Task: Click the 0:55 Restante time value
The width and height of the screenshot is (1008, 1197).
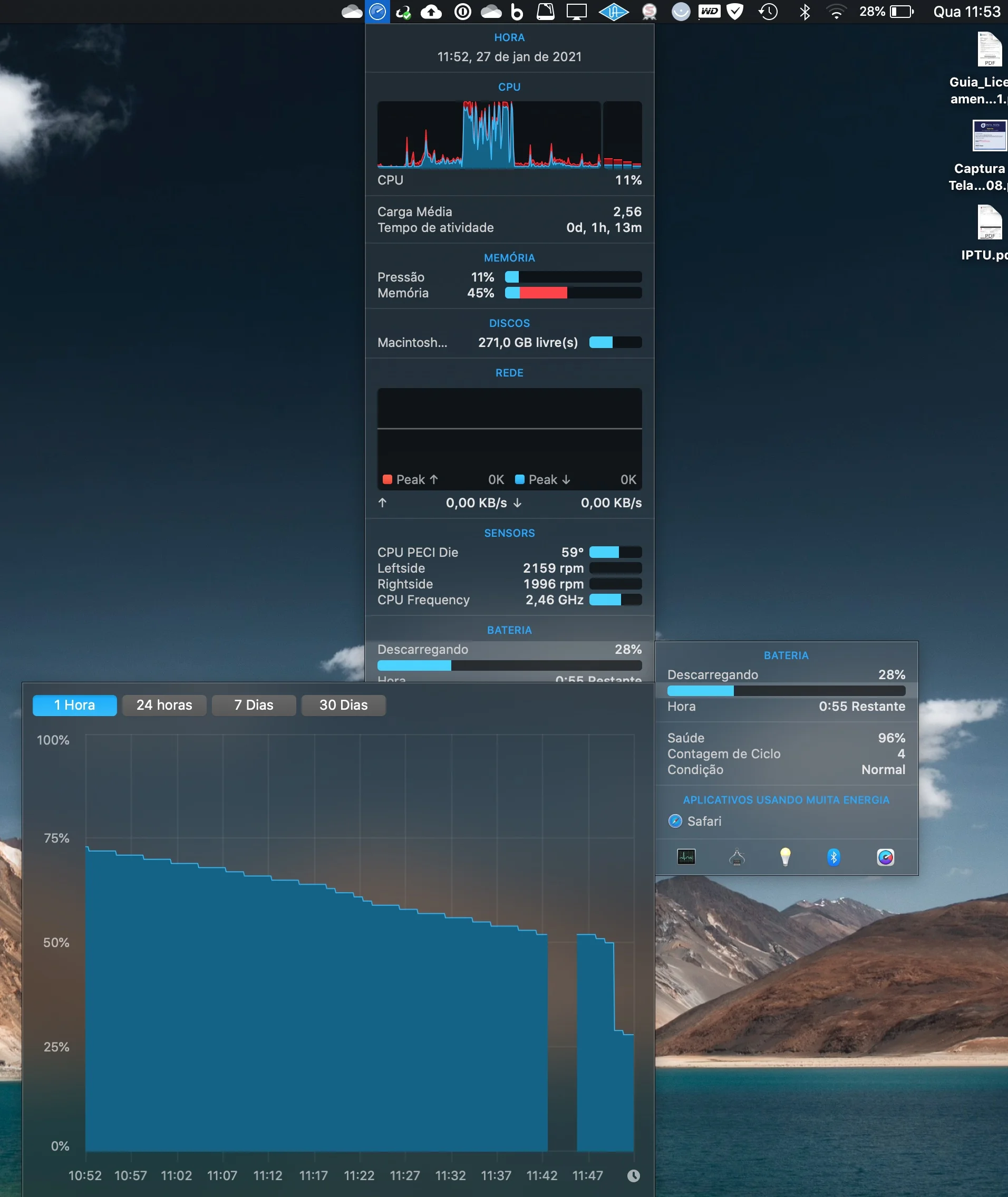Action: [862, 707]
